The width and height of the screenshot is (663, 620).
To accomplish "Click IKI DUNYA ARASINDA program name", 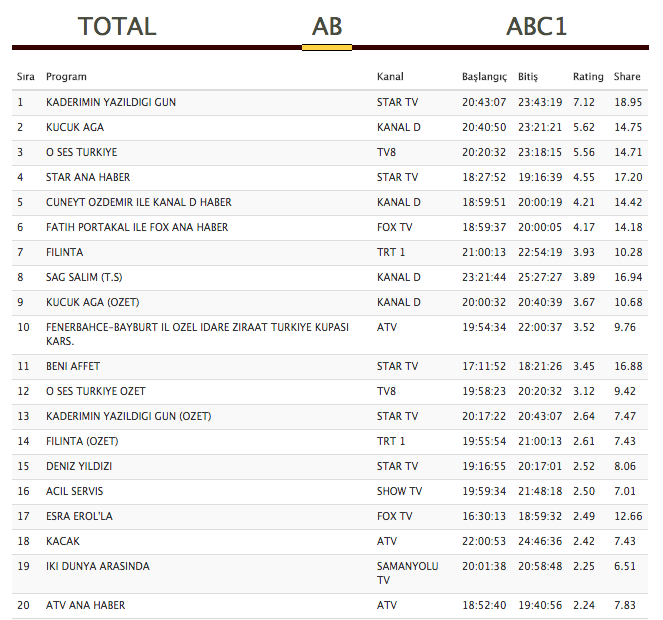I will point(98,566).
